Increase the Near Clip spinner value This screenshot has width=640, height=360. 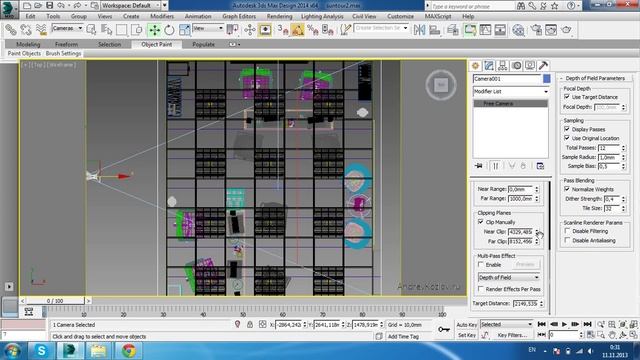[537, 230]
